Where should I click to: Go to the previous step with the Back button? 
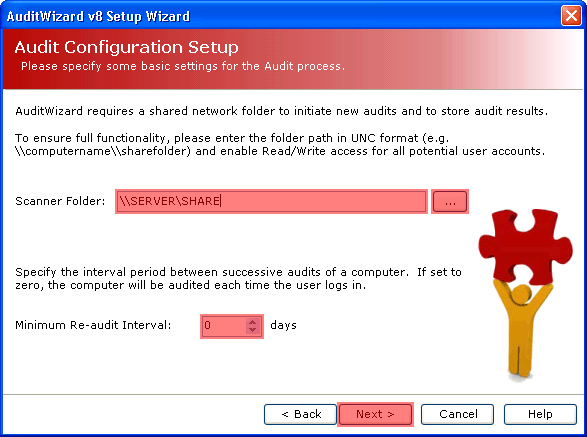click(300, 414)
